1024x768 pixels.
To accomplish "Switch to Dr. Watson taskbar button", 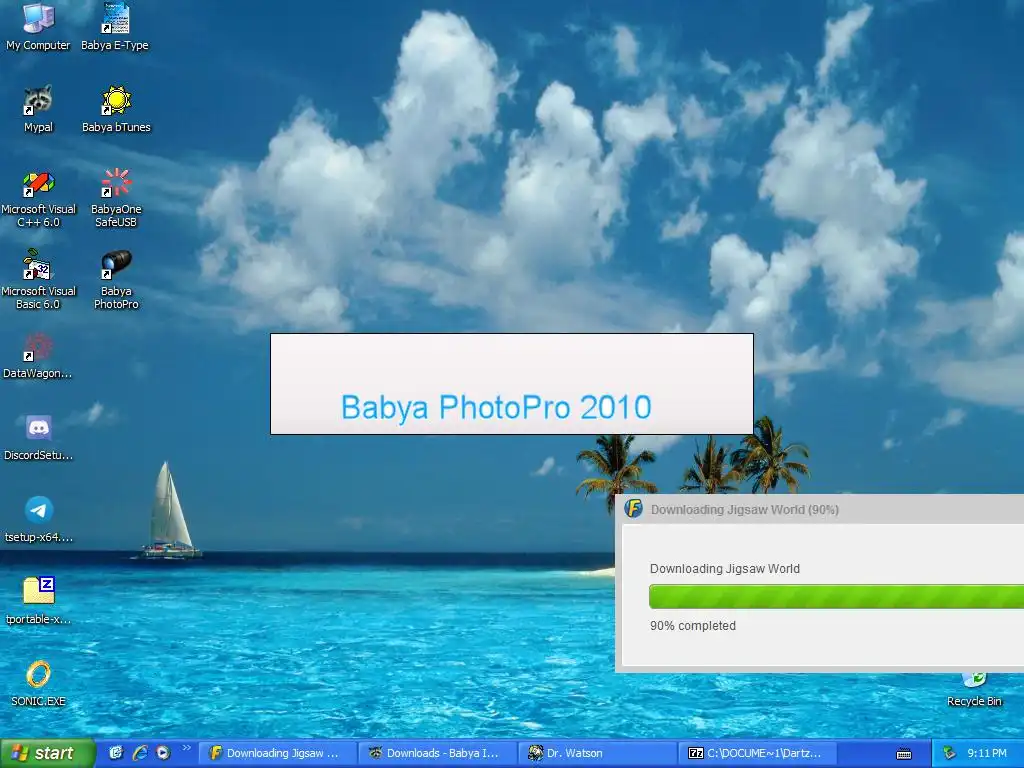I will pos(598,753).
